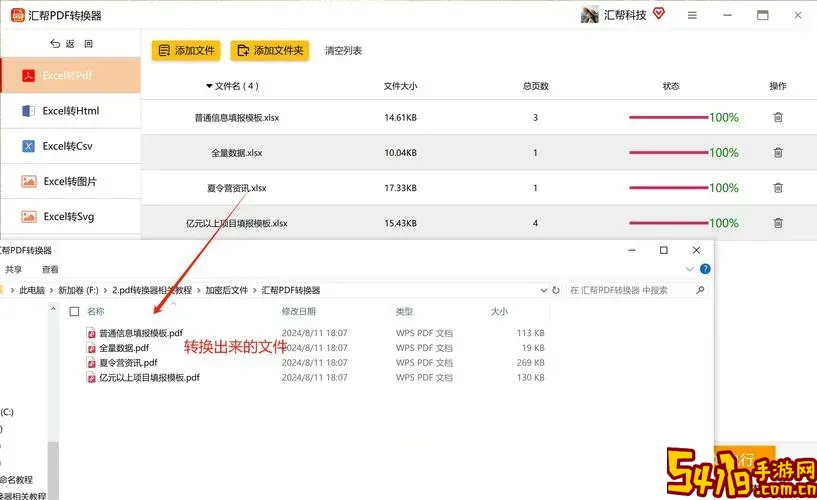
Task: Open Explorer help question mark icon
Action: [x=705, y=269]
